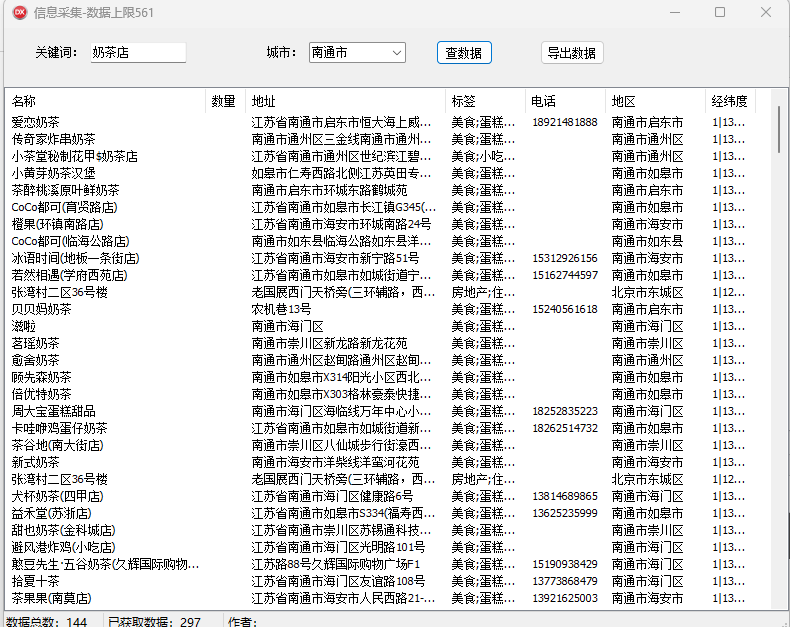This screenshot has width=790, height=627.
Task: Select the 冰语时间(地板一条街店) row
Action: [x=75, y=258]
